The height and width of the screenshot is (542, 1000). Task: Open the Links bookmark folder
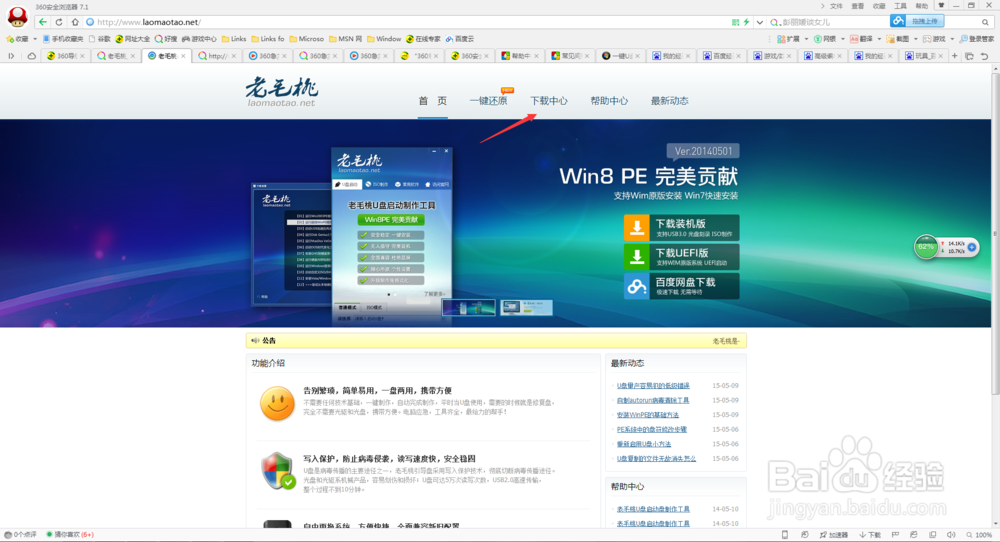[233, 39]
